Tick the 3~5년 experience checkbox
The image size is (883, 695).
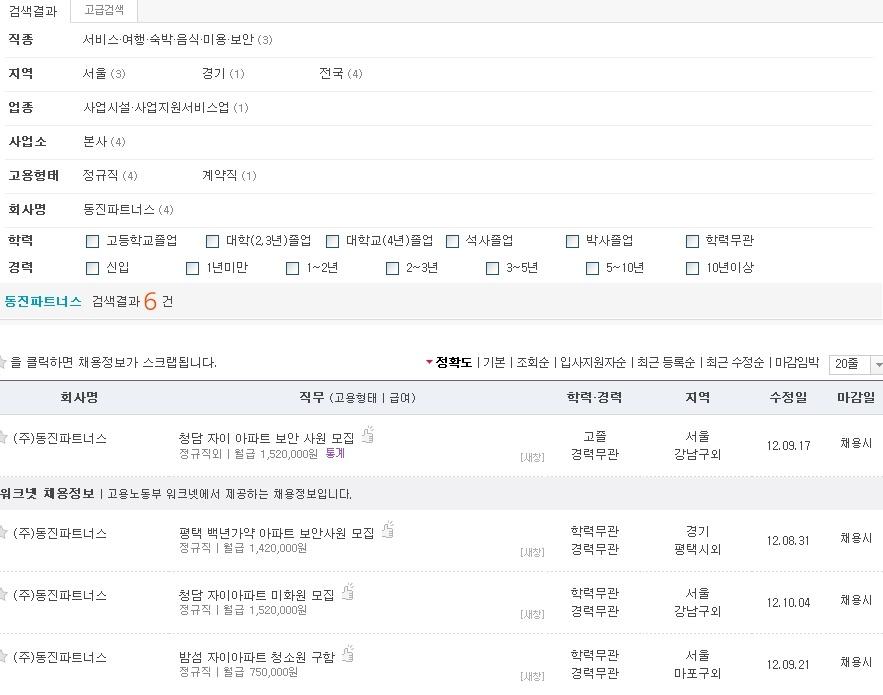click(492, 268)
